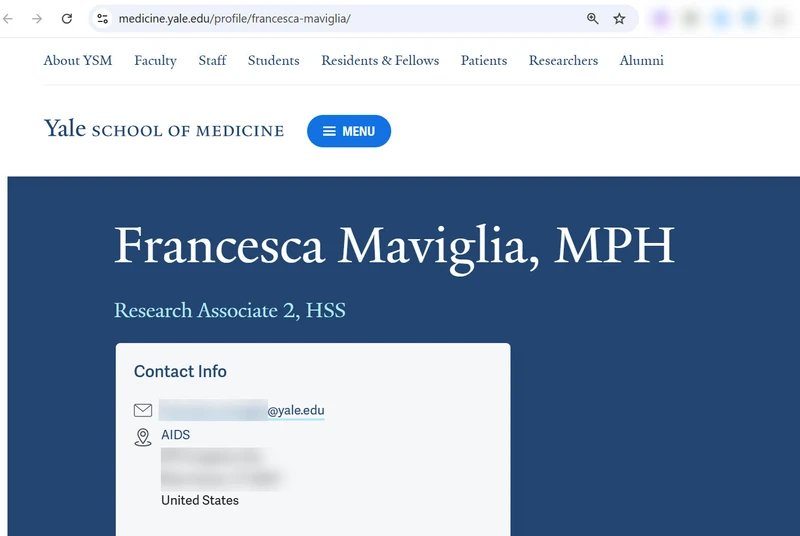The height and width of the screenshot is (536, 800).
Task: Click the envelope email icon
Action: click(x=143, y=410)
